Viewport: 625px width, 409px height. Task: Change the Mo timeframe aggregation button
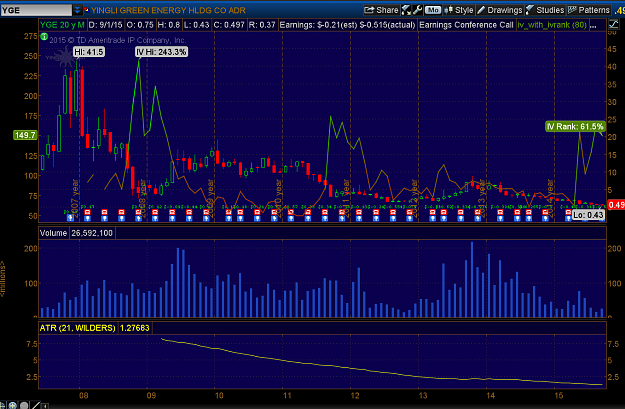pos(433,10)
